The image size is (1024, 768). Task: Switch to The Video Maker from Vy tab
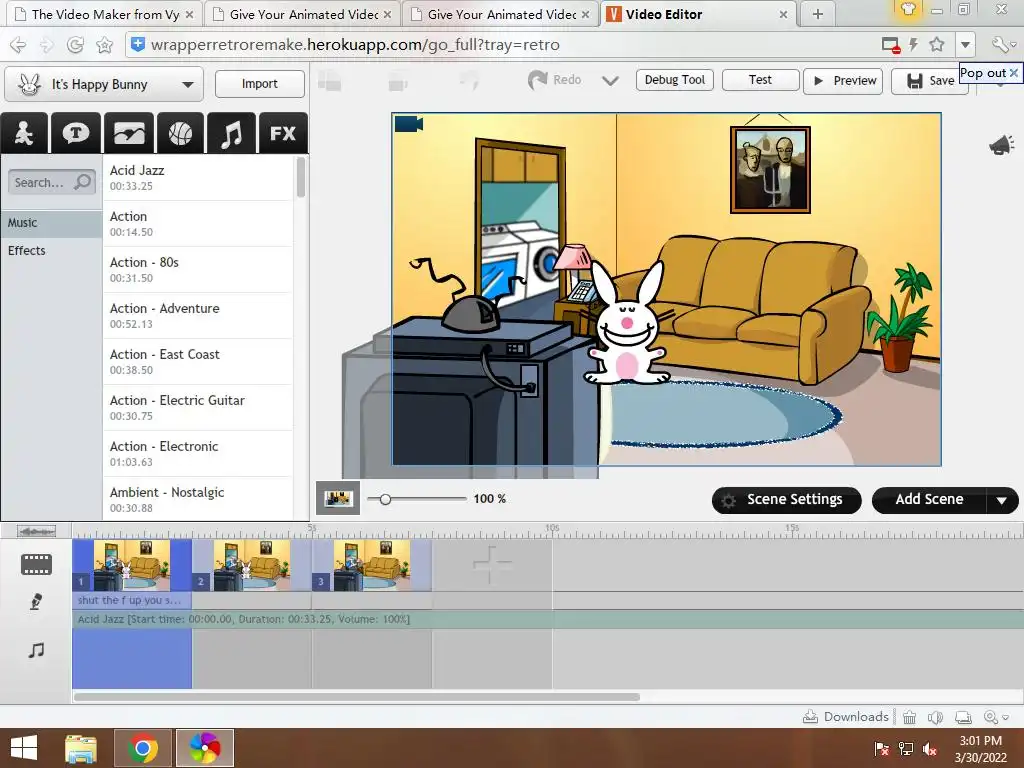pyautogui.click(x=104, y=14)
